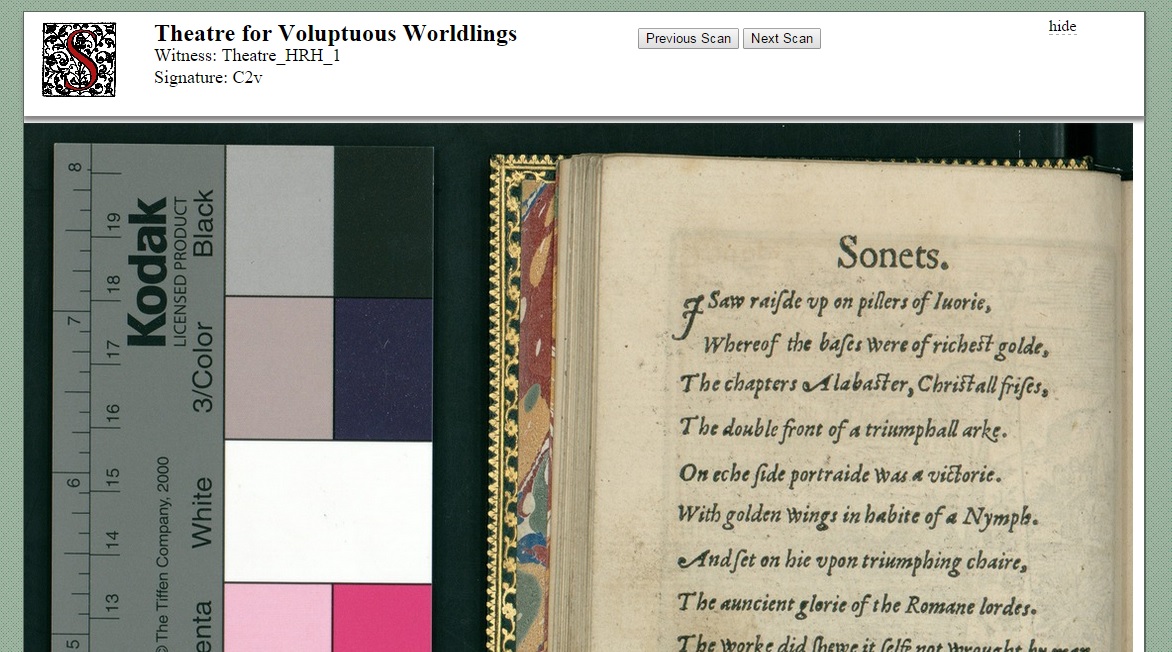
Task: Select the light pink color swatch
Action: point(278,618)
